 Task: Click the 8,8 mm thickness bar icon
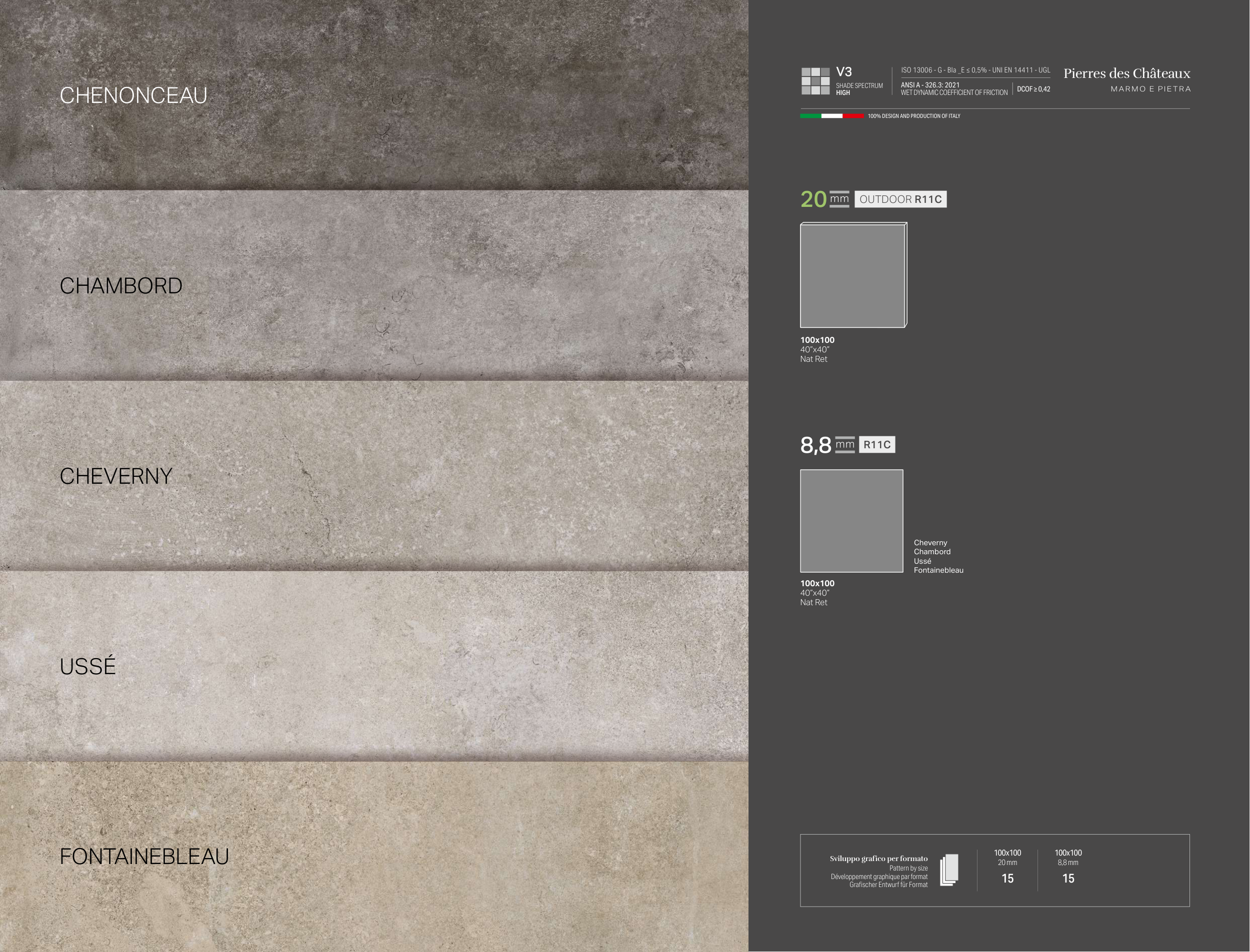coord(844,445)
